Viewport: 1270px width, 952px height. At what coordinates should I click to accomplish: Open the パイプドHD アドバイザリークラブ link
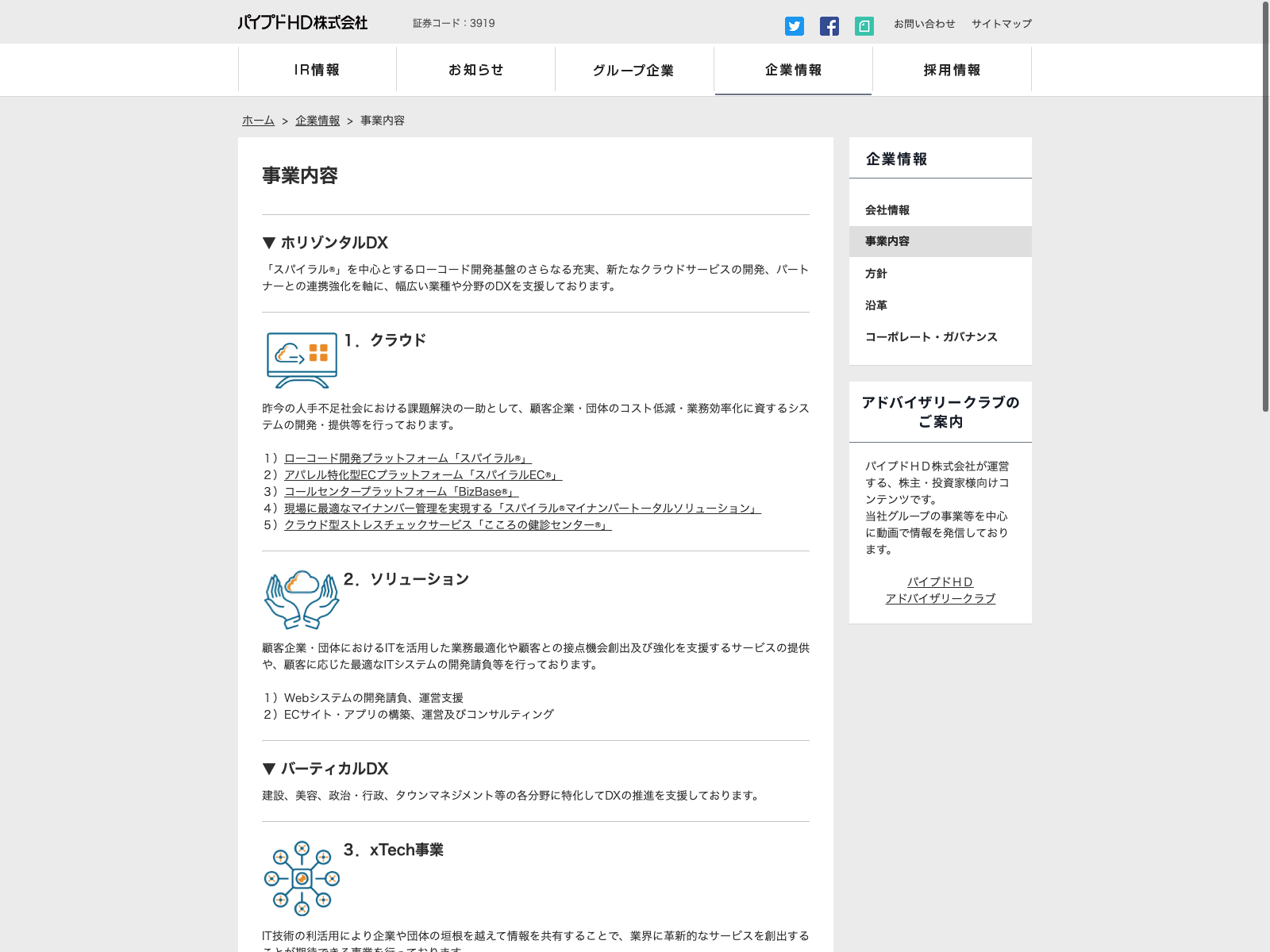[940, 590]
